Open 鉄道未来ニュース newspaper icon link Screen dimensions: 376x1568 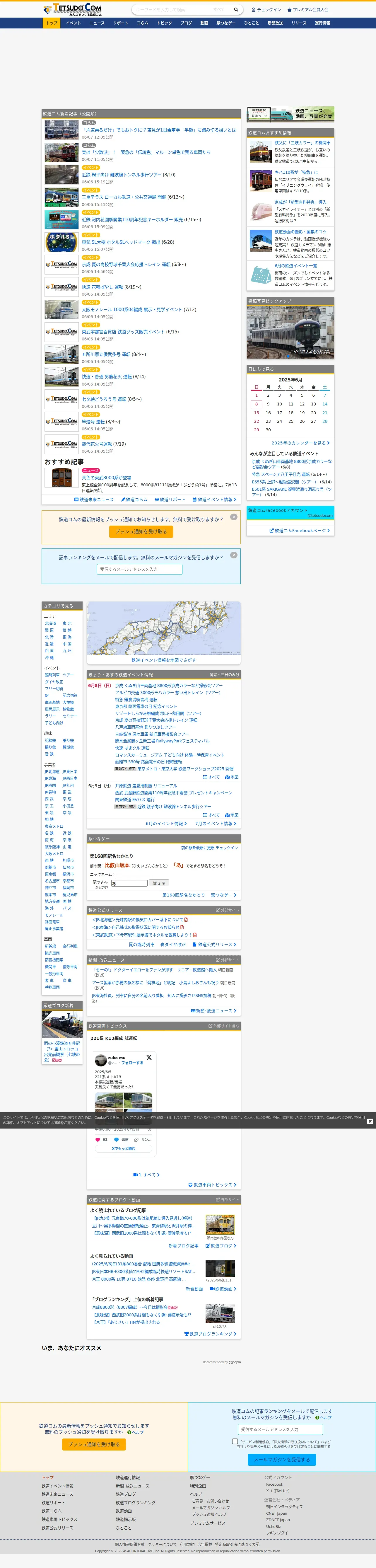coord(94,499)
